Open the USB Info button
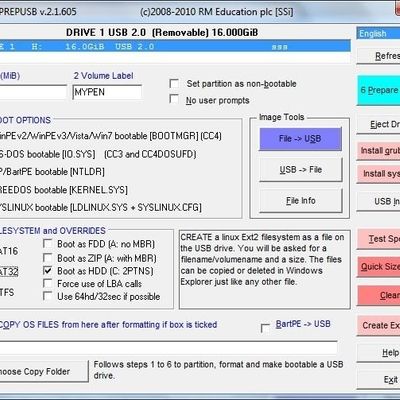 [379, 201]
